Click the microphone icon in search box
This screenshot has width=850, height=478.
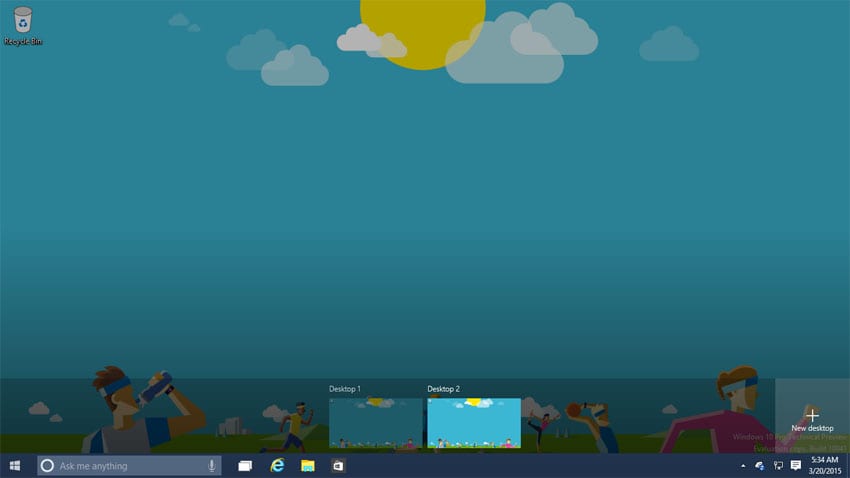click(211, 466)
